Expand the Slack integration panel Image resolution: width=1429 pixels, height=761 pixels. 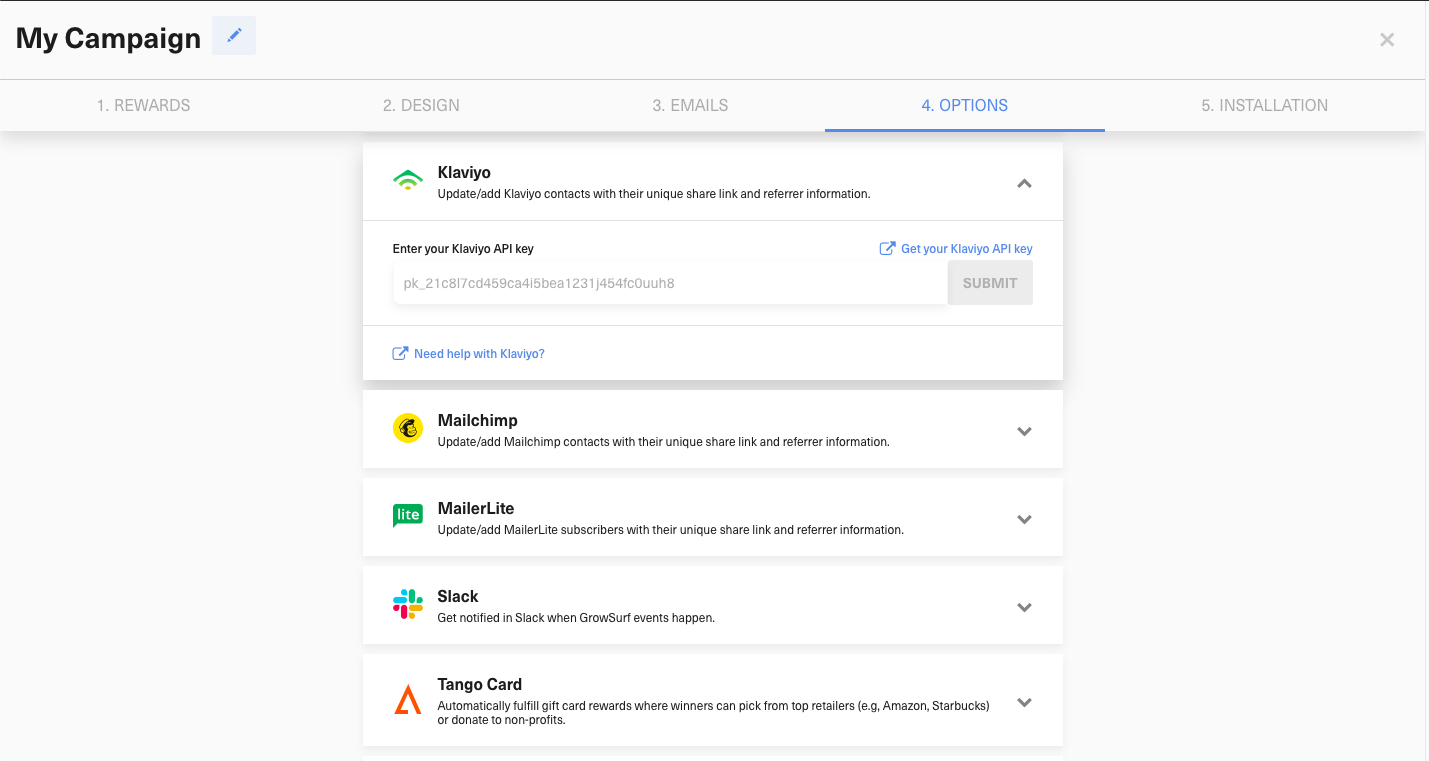[1024, 607]
